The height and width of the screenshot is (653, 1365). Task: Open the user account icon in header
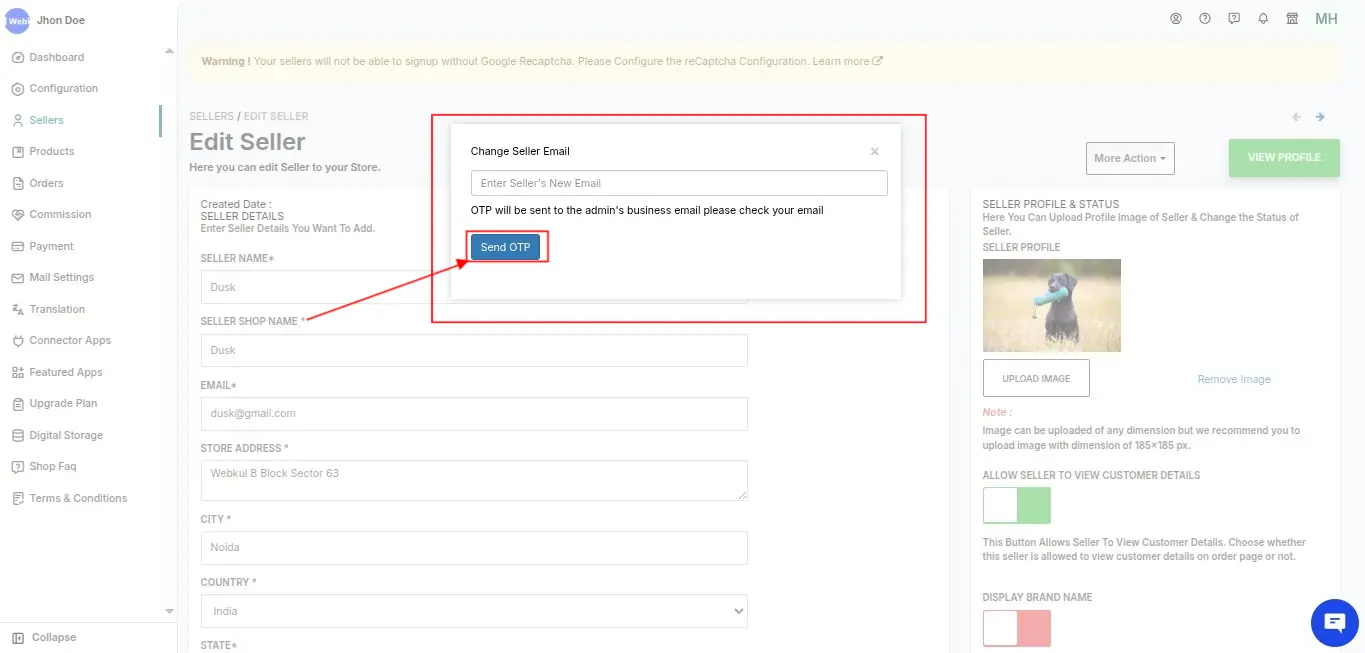point(1176,18)
